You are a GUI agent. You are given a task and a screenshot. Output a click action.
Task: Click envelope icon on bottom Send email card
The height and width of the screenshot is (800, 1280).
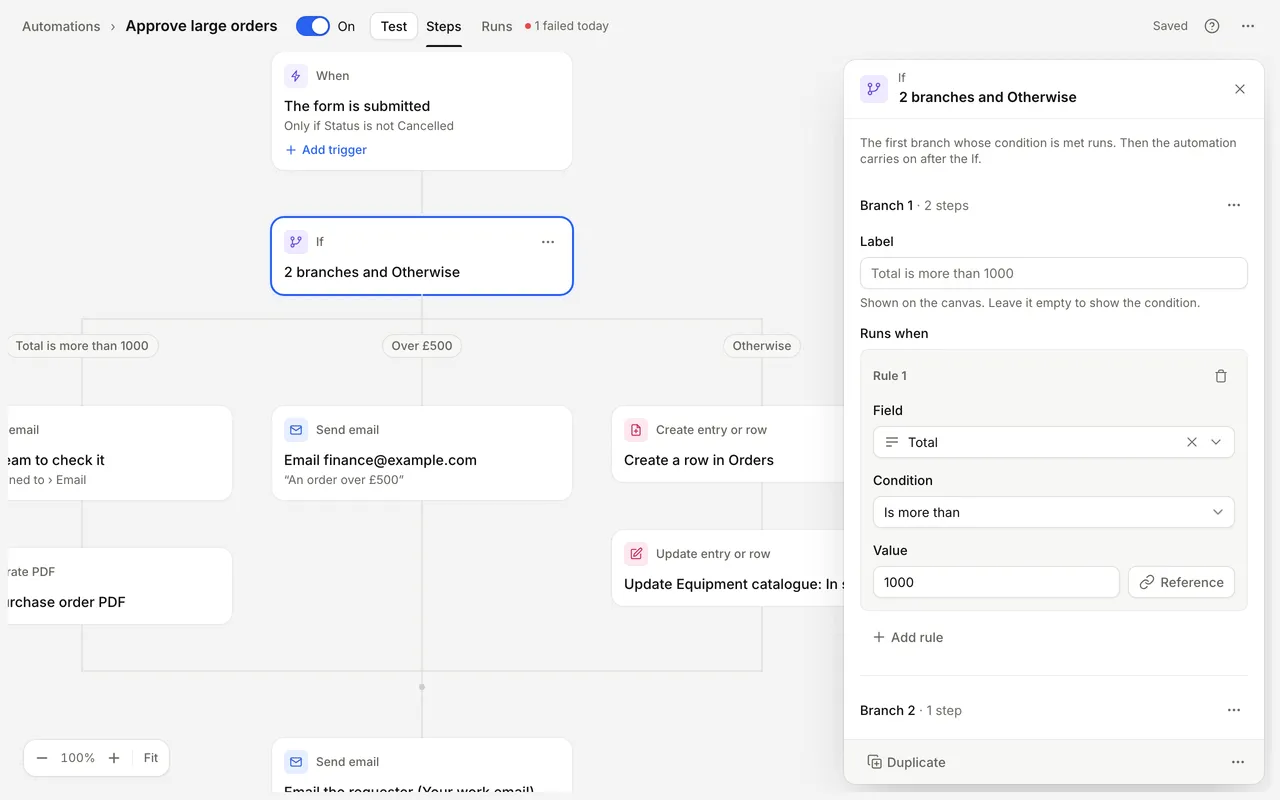pyautogui.click(x=296, y=762)
